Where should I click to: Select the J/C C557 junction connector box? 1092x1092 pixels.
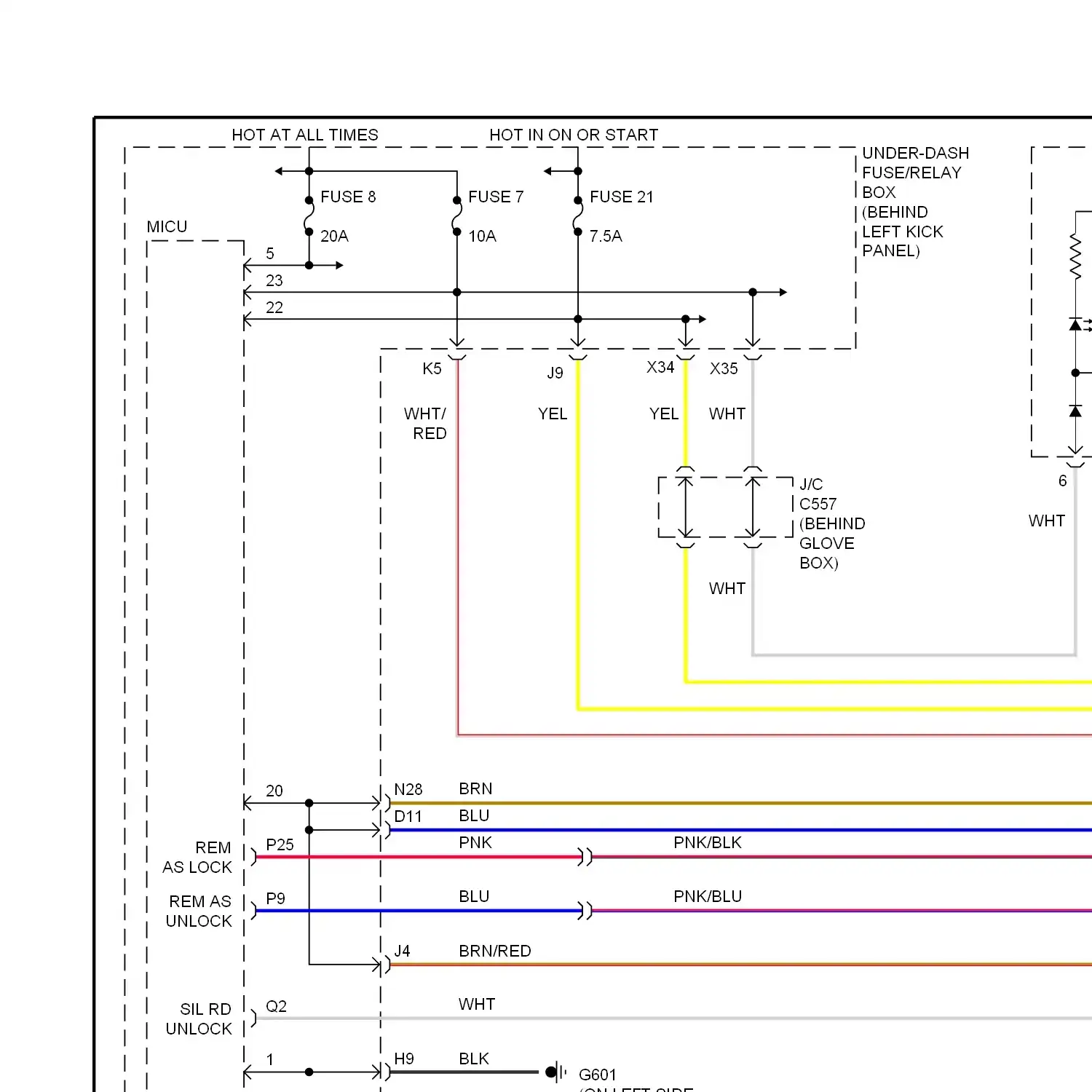[725, 507]
